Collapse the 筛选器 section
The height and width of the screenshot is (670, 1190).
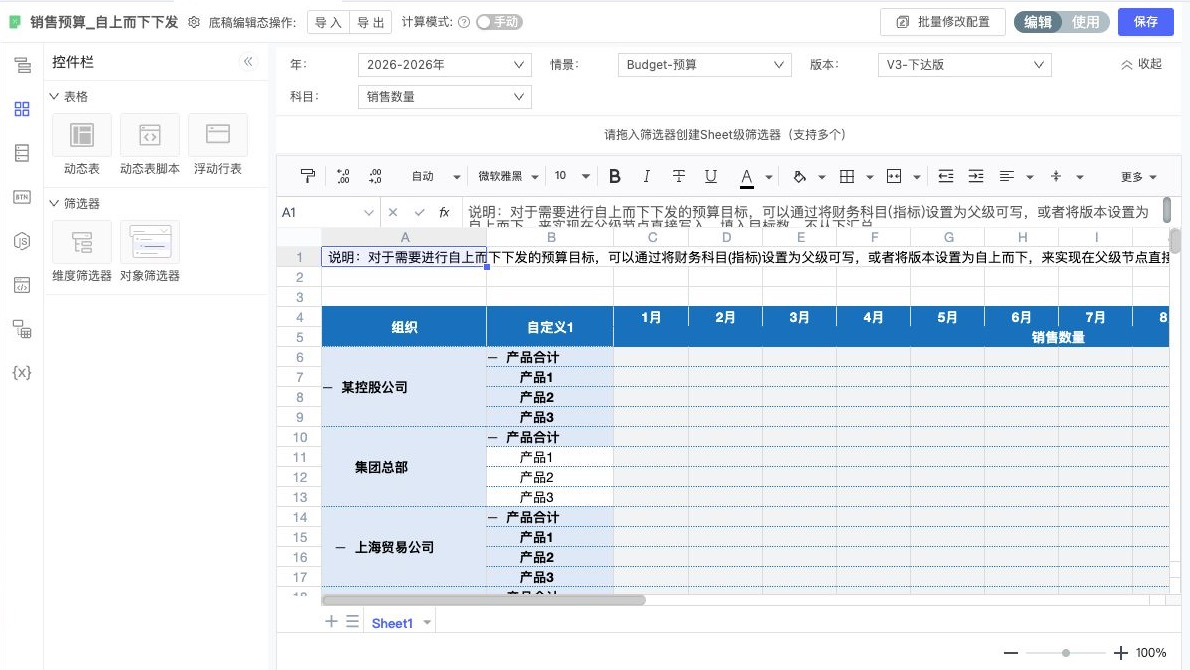pos(54,203)
